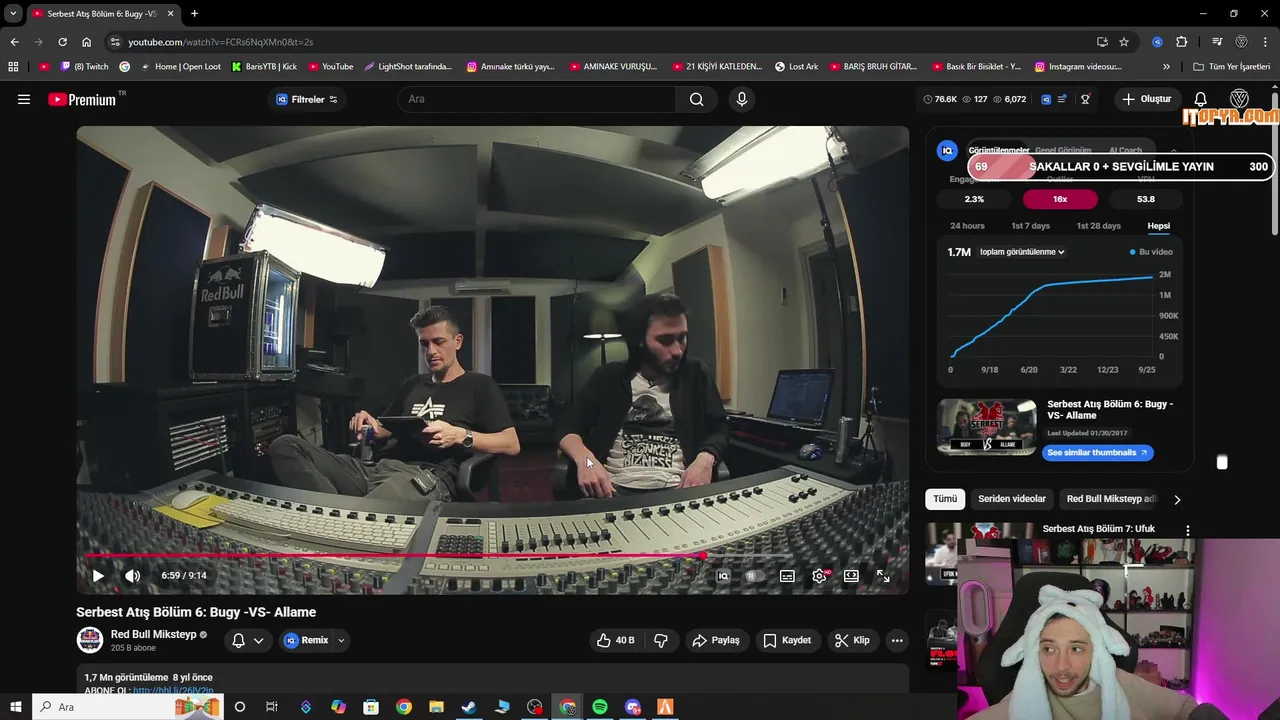Open Red Bull Miksteyp channel name link

(x=153, y=634)
